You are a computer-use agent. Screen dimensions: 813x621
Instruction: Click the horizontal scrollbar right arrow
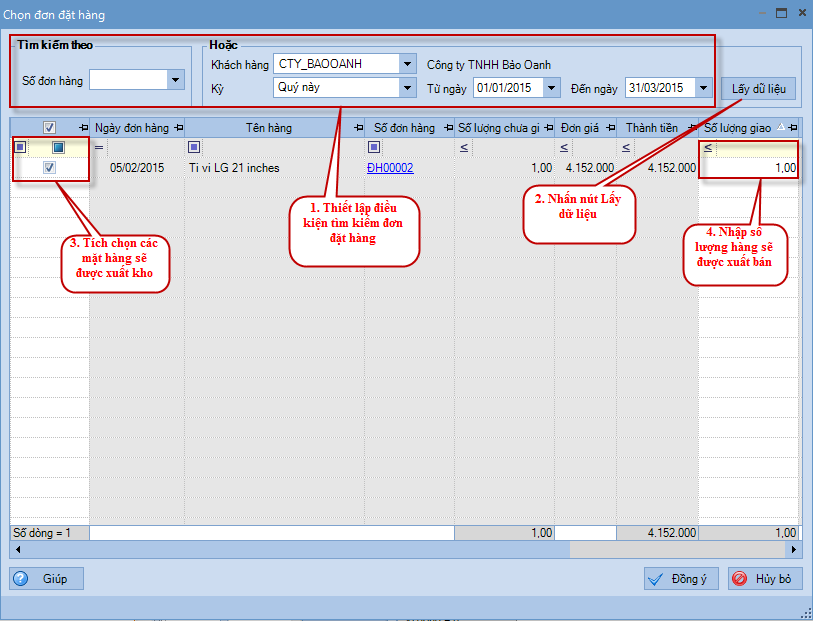(795, 550)
